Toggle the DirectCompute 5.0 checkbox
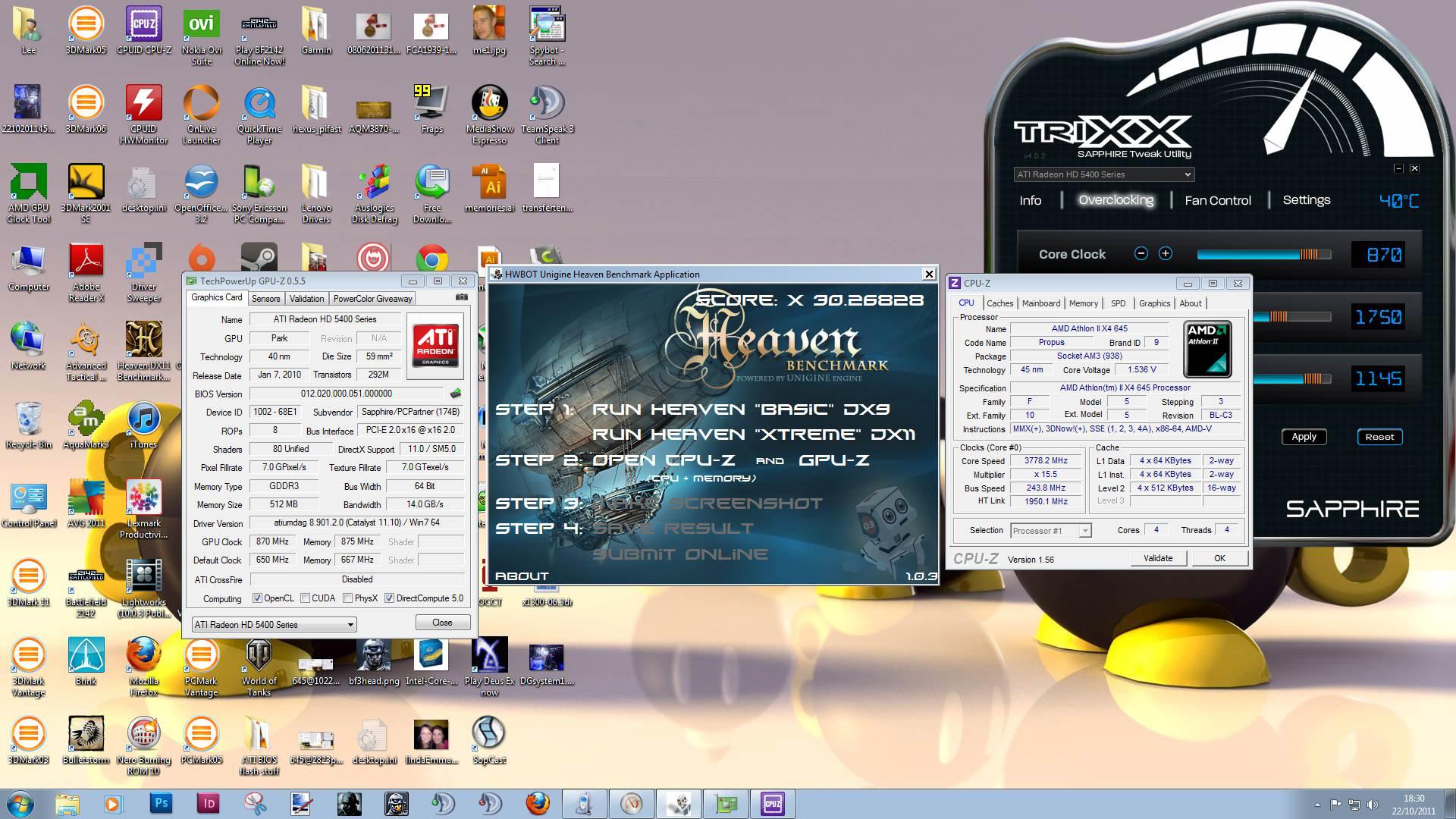1456x819 pixels. click(x=389, y=598)
